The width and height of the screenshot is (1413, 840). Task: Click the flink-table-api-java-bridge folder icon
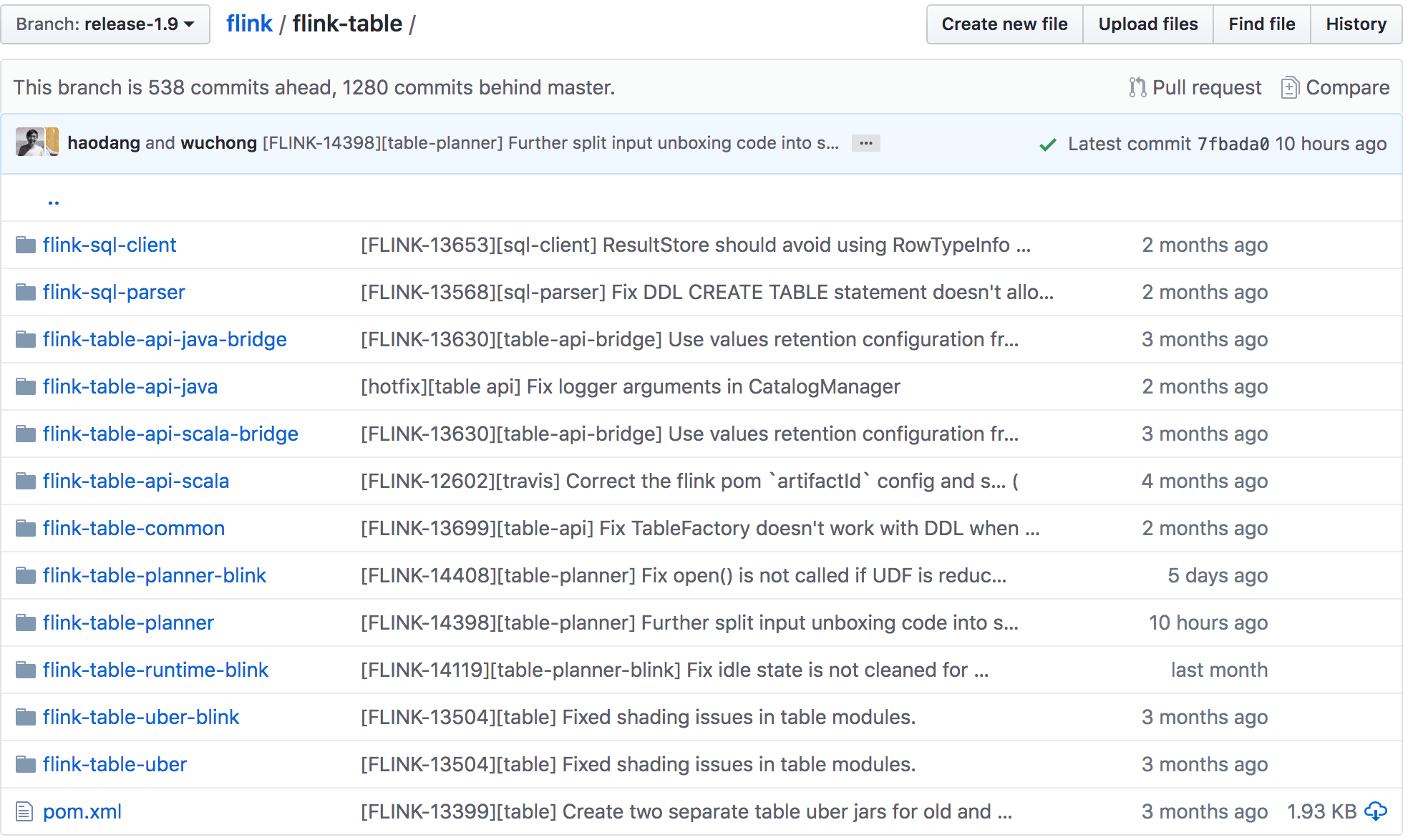click(26, 339)
